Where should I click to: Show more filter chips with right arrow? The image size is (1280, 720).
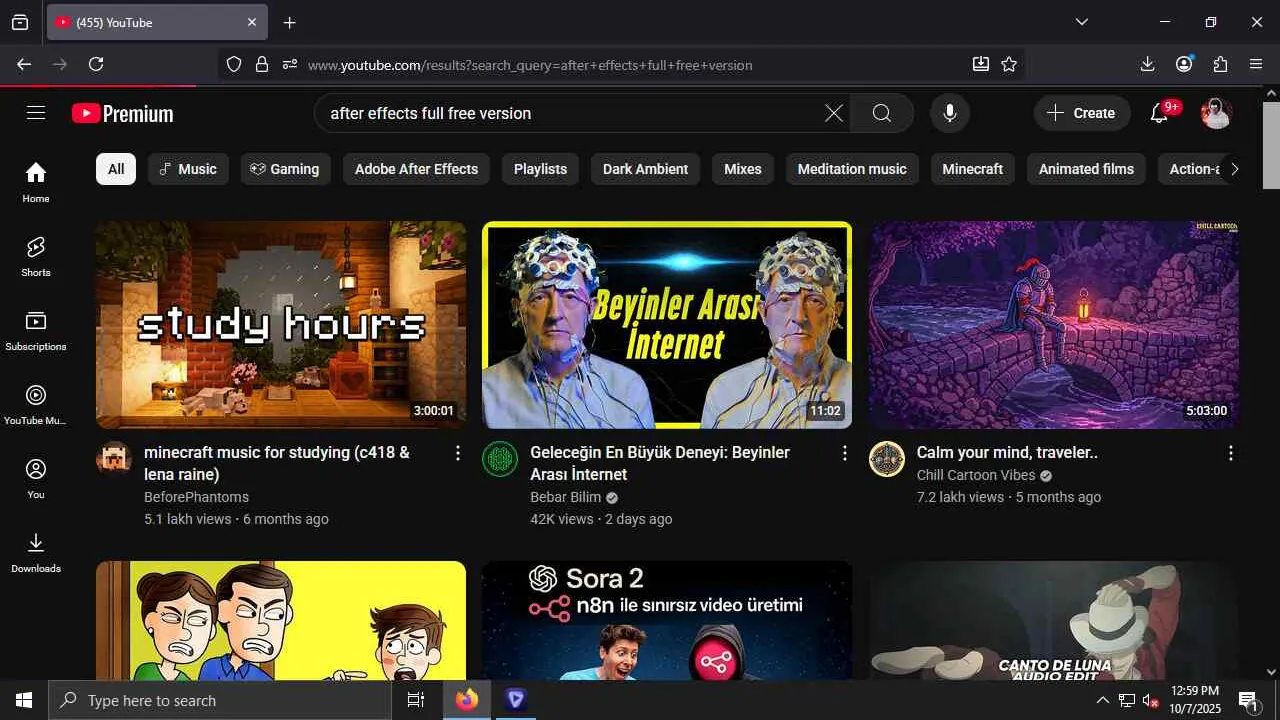pyautogui.click(x=1234, y=169)
